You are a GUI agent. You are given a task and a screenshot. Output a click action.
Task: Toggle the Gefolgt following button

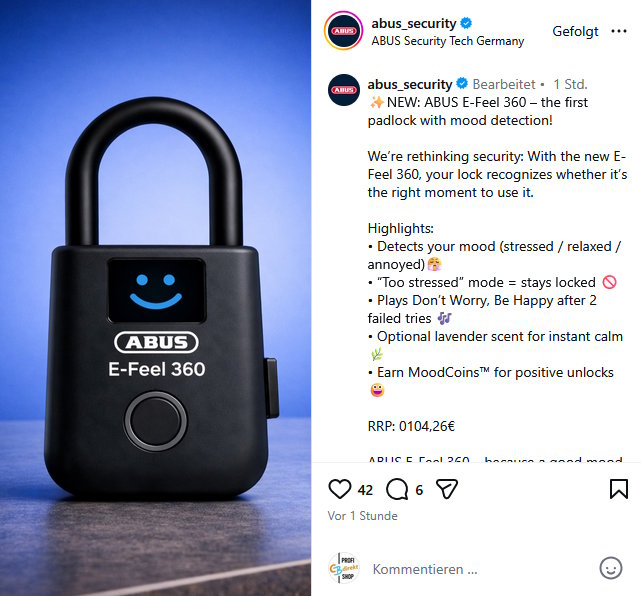pos(575,31)
